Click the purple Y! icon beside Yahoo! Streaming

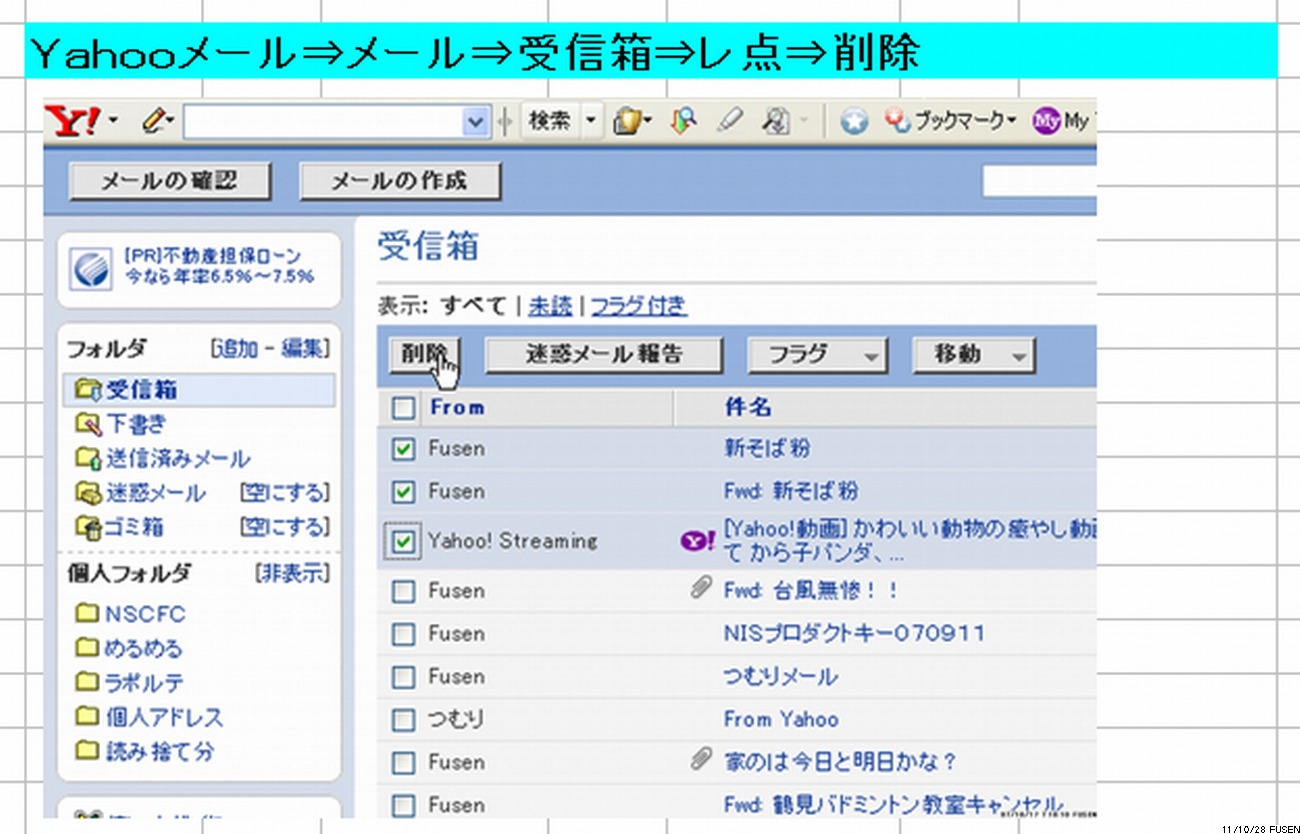697,541
